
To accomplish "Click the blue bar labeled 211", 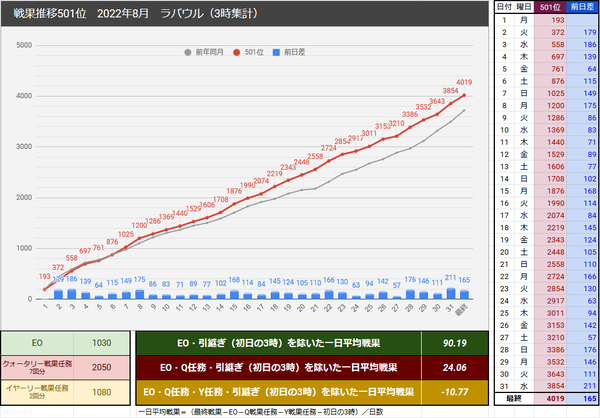I will tap(451, 294).
